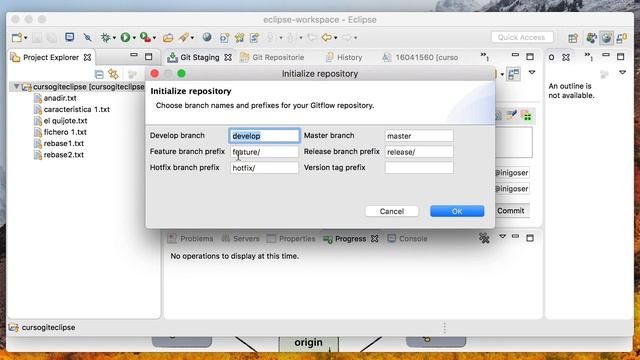
Task: Open the Console icon in the top toolbar
Action: (70, 37)
